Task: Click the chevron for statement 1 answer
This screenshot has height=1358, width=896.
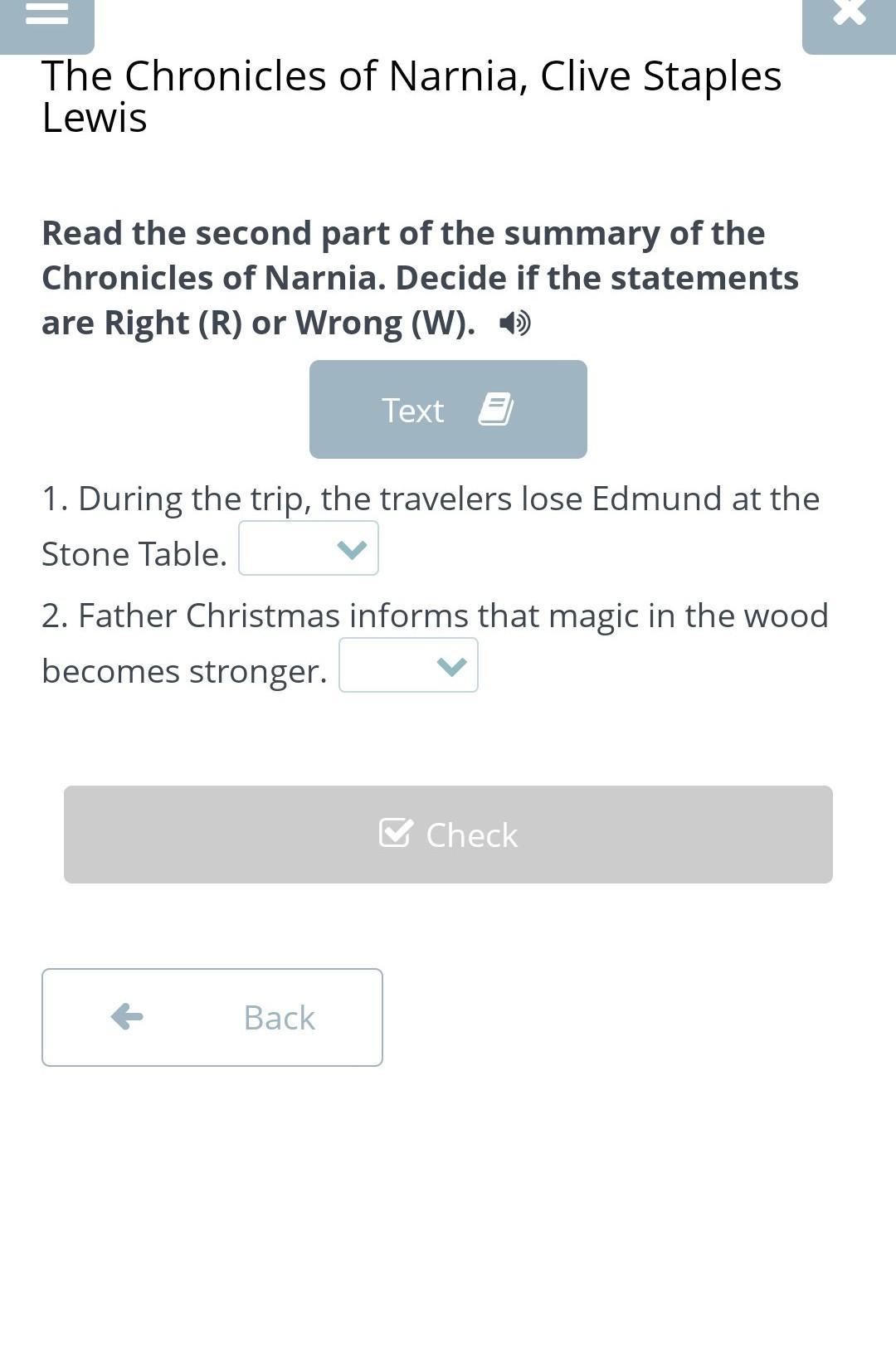Action: click(x=353, y=548)
